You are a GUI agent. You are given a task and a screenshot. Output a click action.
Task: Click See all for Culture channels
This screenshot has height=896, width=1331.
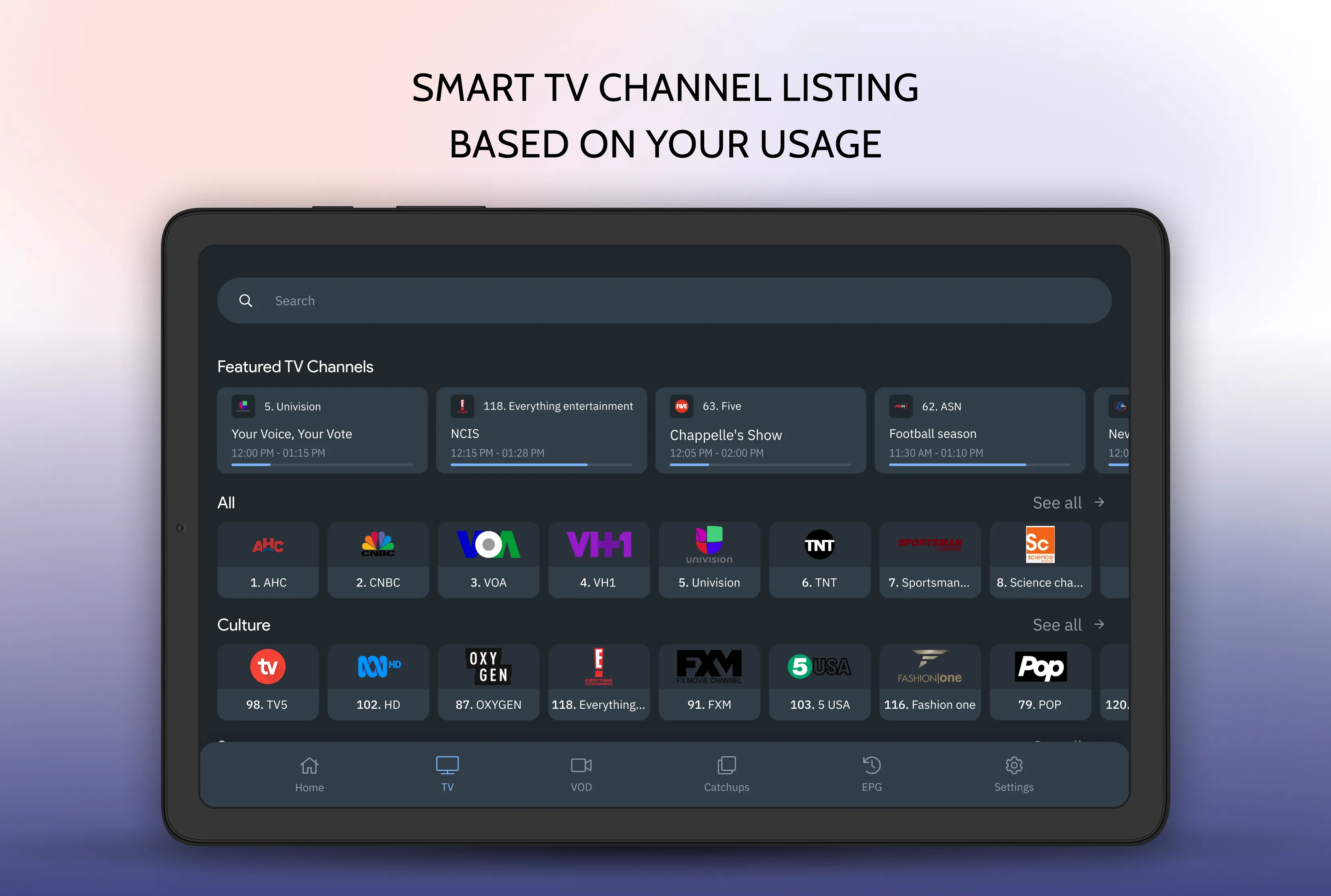1057,625
